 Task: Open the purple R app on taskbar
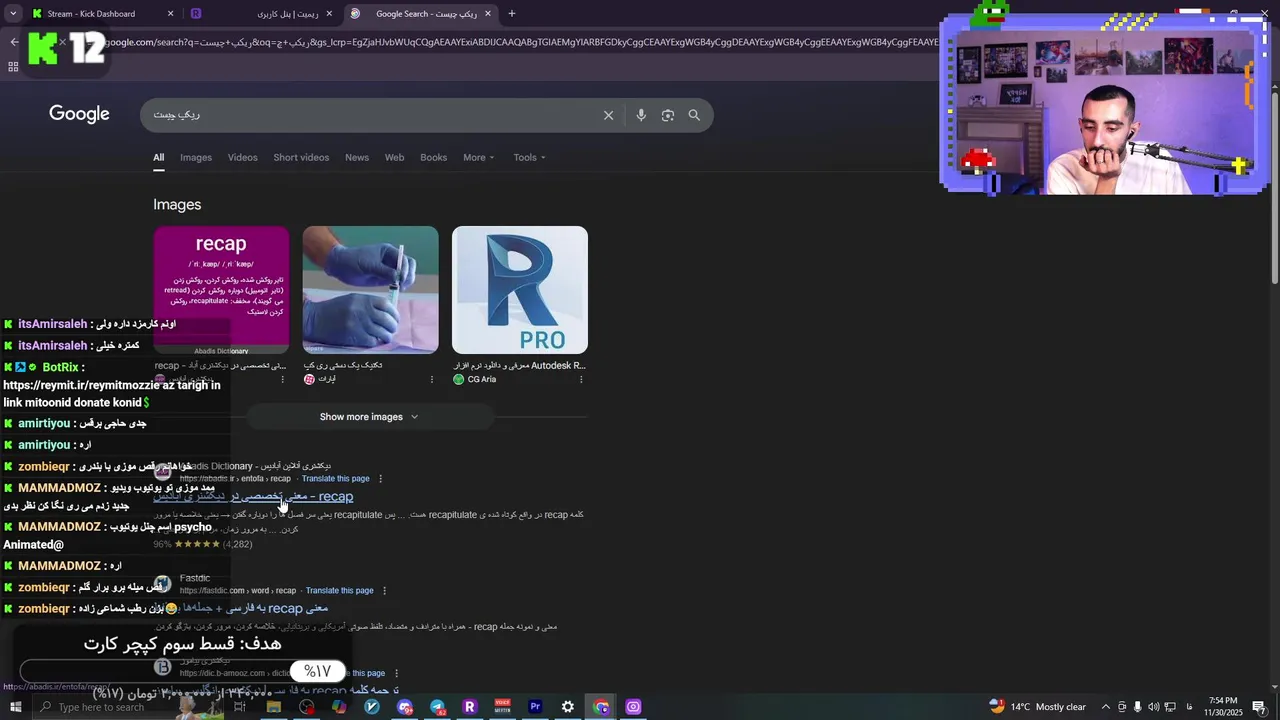click(470, 707)
